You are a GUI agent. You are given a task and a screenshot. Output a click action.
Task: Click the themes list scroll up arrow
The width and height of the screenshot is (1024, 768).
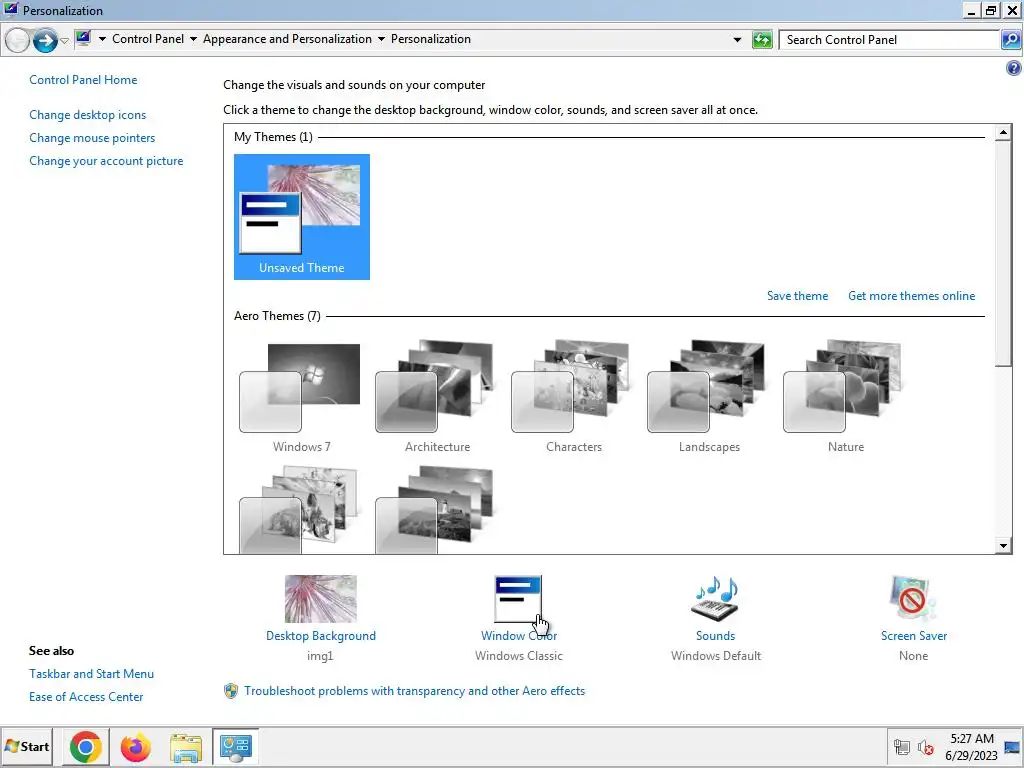tap(1004, 133)
